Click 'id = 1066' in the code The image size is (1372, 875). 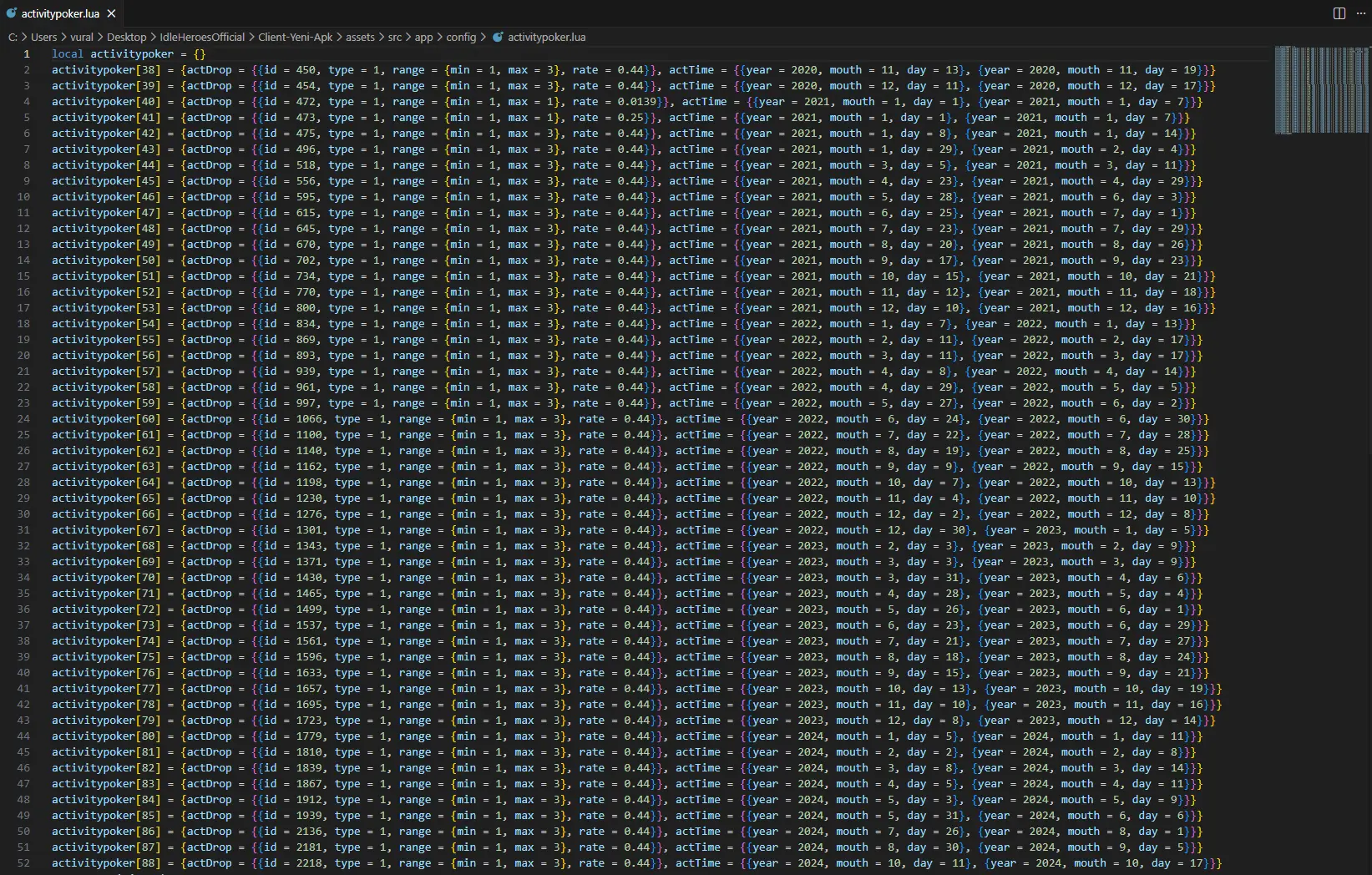292,419
